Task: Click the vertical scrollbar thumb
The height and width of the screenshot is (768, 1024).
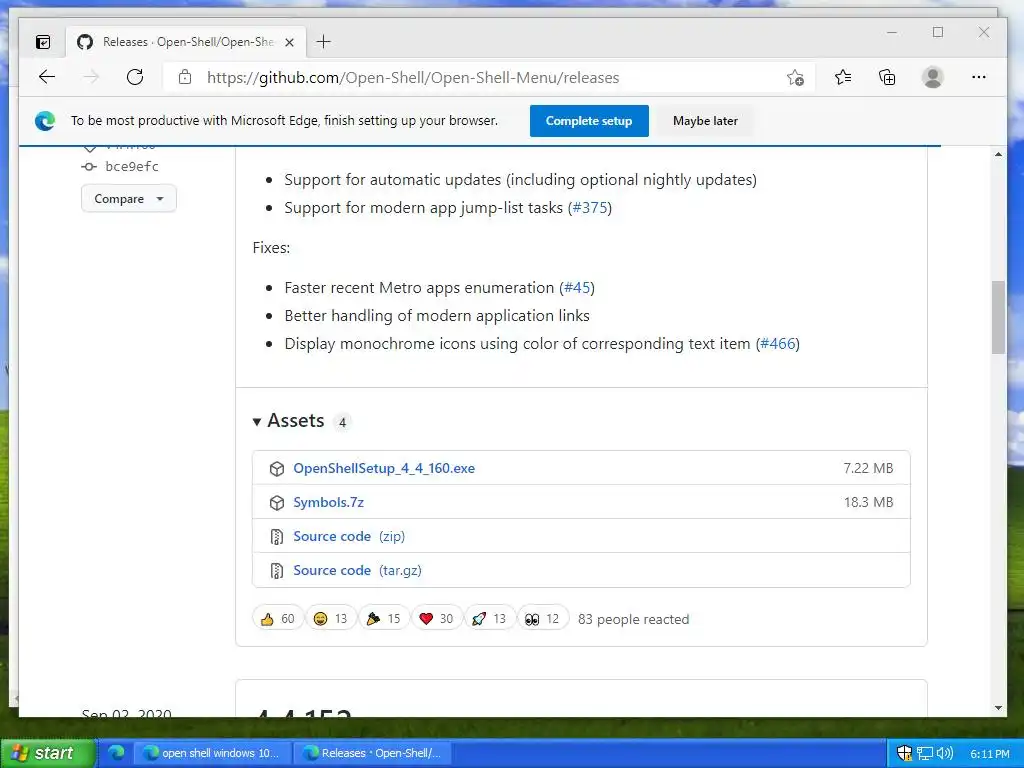Action: tap(998, 317)
